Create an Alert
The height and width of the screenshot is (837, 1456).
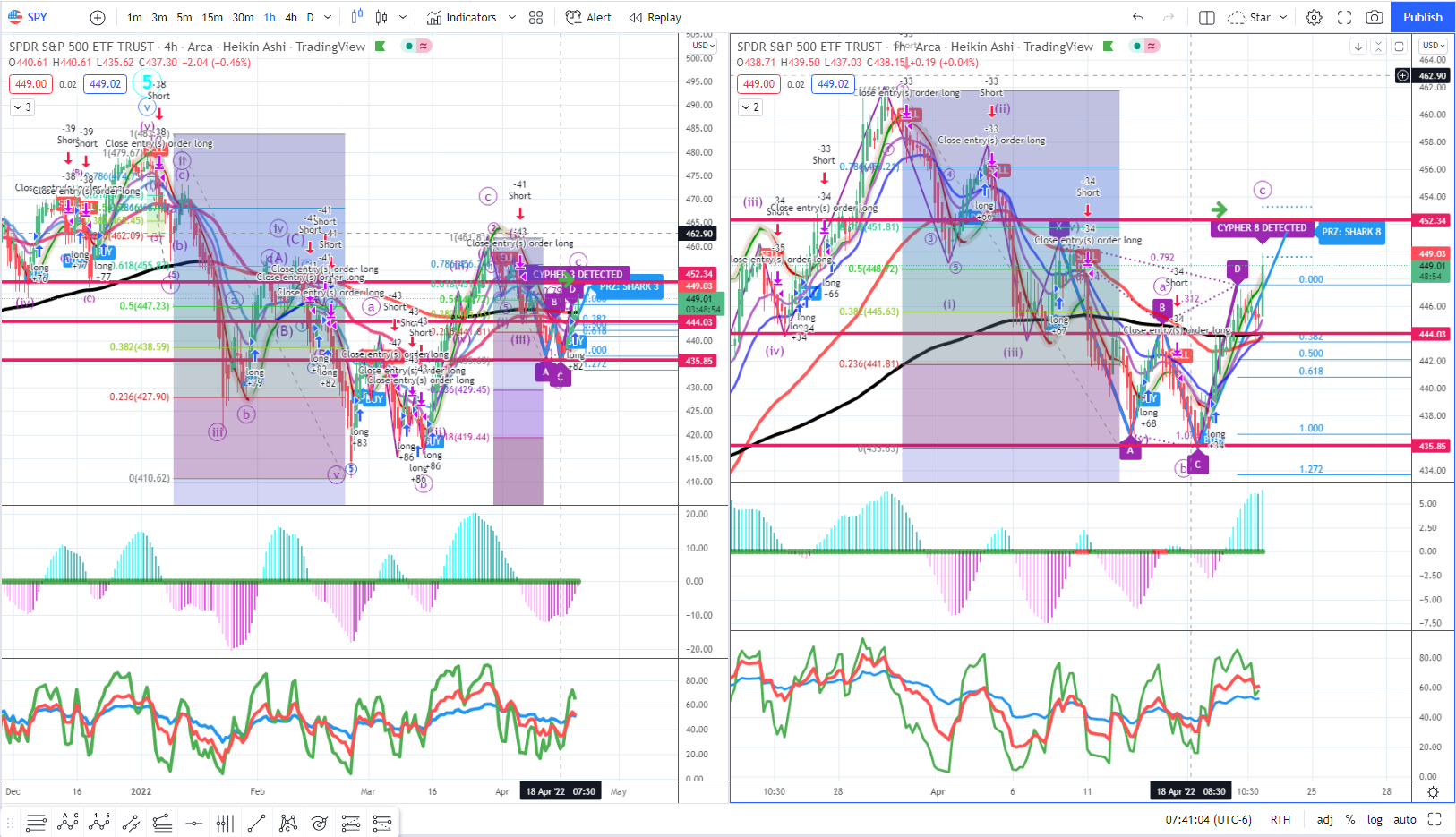click(x=588, y=17)
